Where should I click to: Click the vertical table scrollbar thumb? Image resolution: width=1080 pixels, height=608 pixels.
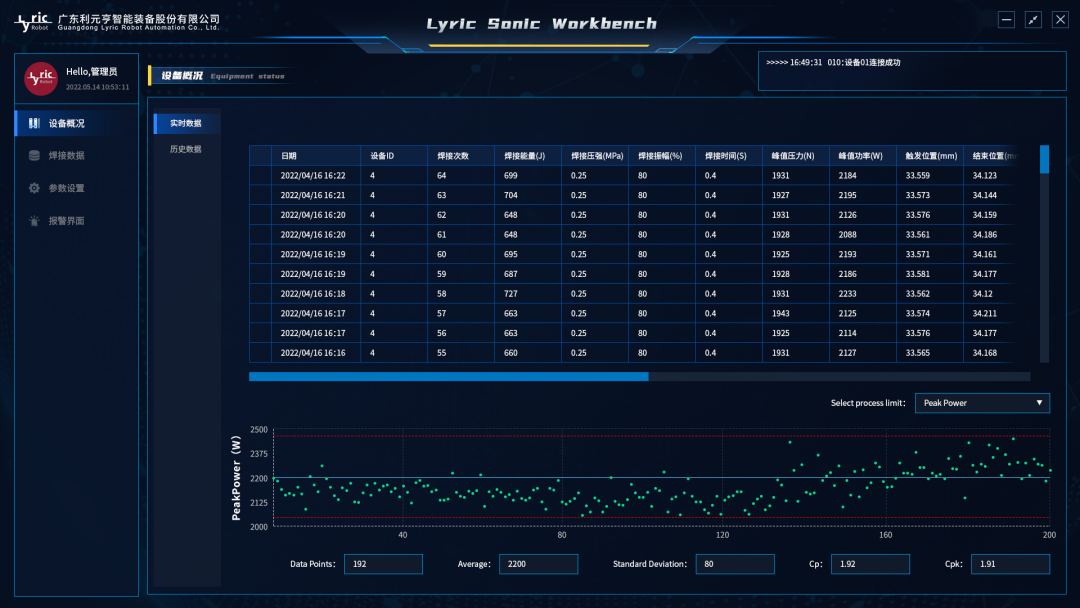(x=1044, y=160)
